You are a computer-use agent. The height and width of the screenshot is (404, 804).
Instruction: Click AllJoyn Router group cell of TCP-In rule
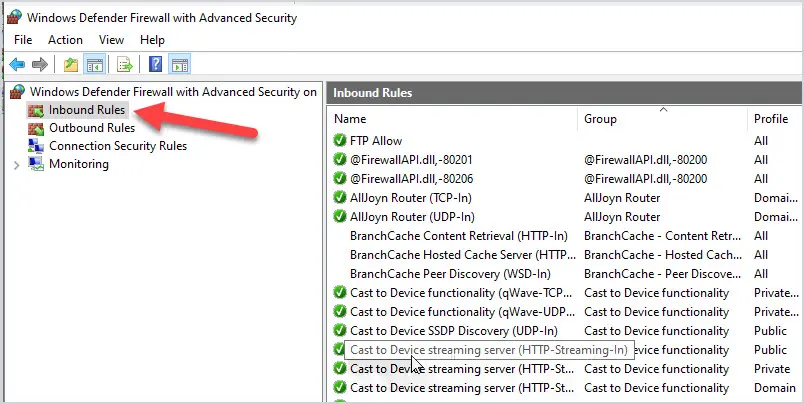pyautogui.click(x=622, y=197)
